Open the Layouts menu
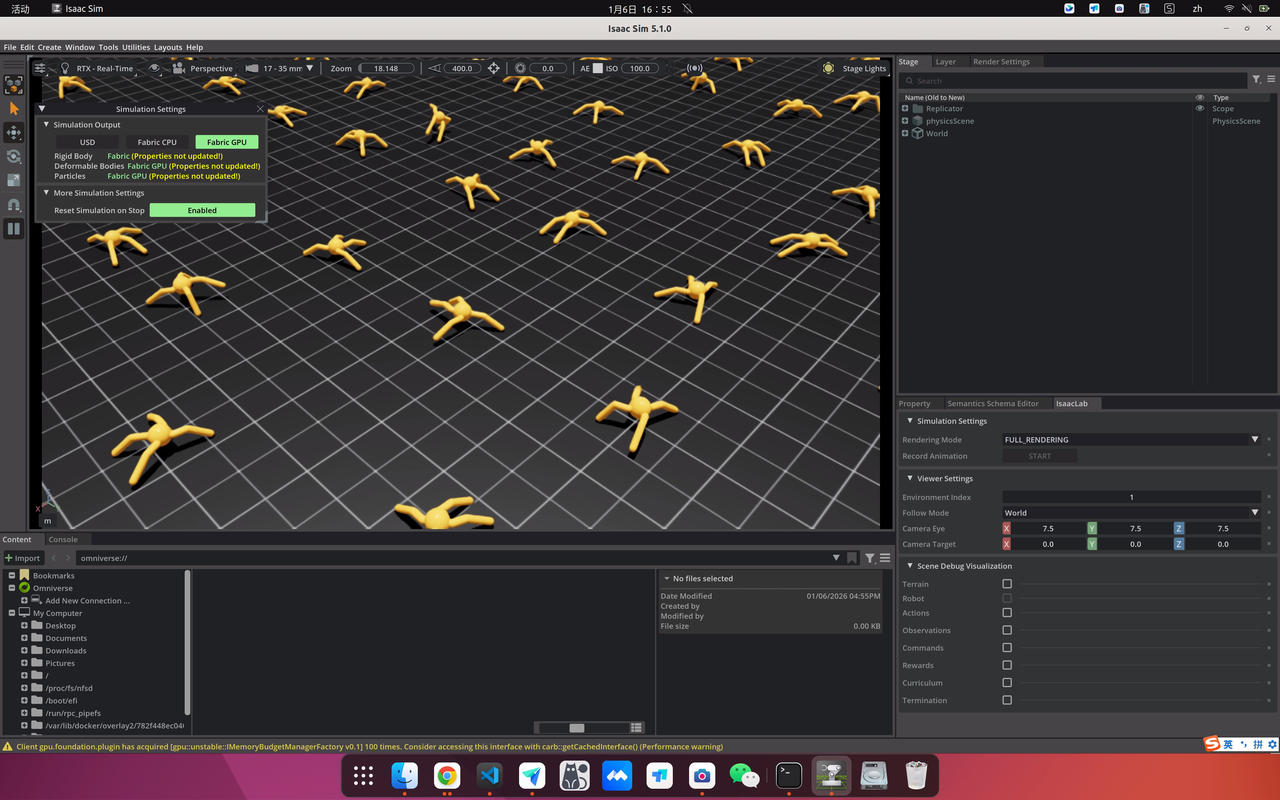This screenshot has width=1280, height=800. [168, 47]
